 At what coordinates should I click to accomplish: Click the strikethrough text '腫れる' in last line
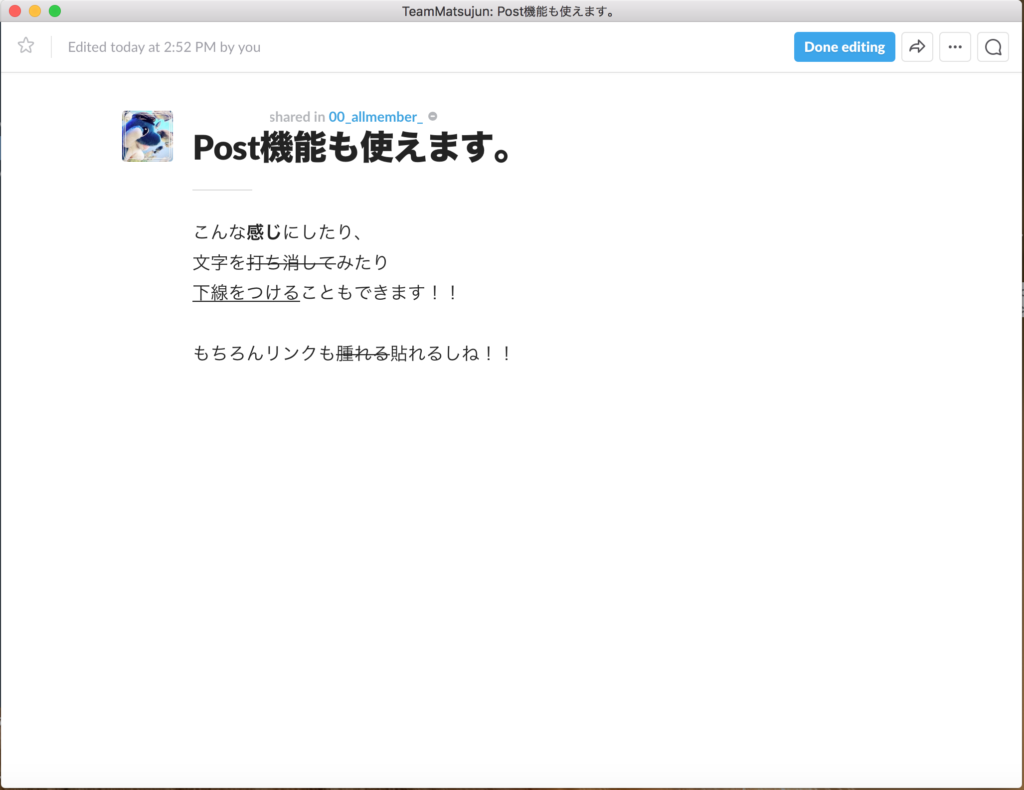click(x=362, y=353)
